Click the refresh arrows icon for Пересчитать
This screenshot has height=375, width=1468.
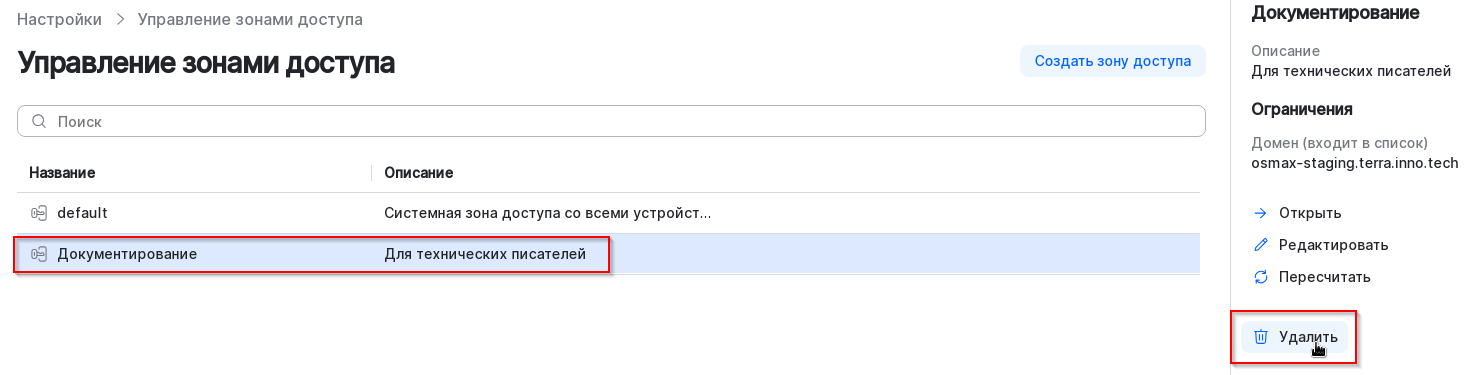click(1261, 277)
